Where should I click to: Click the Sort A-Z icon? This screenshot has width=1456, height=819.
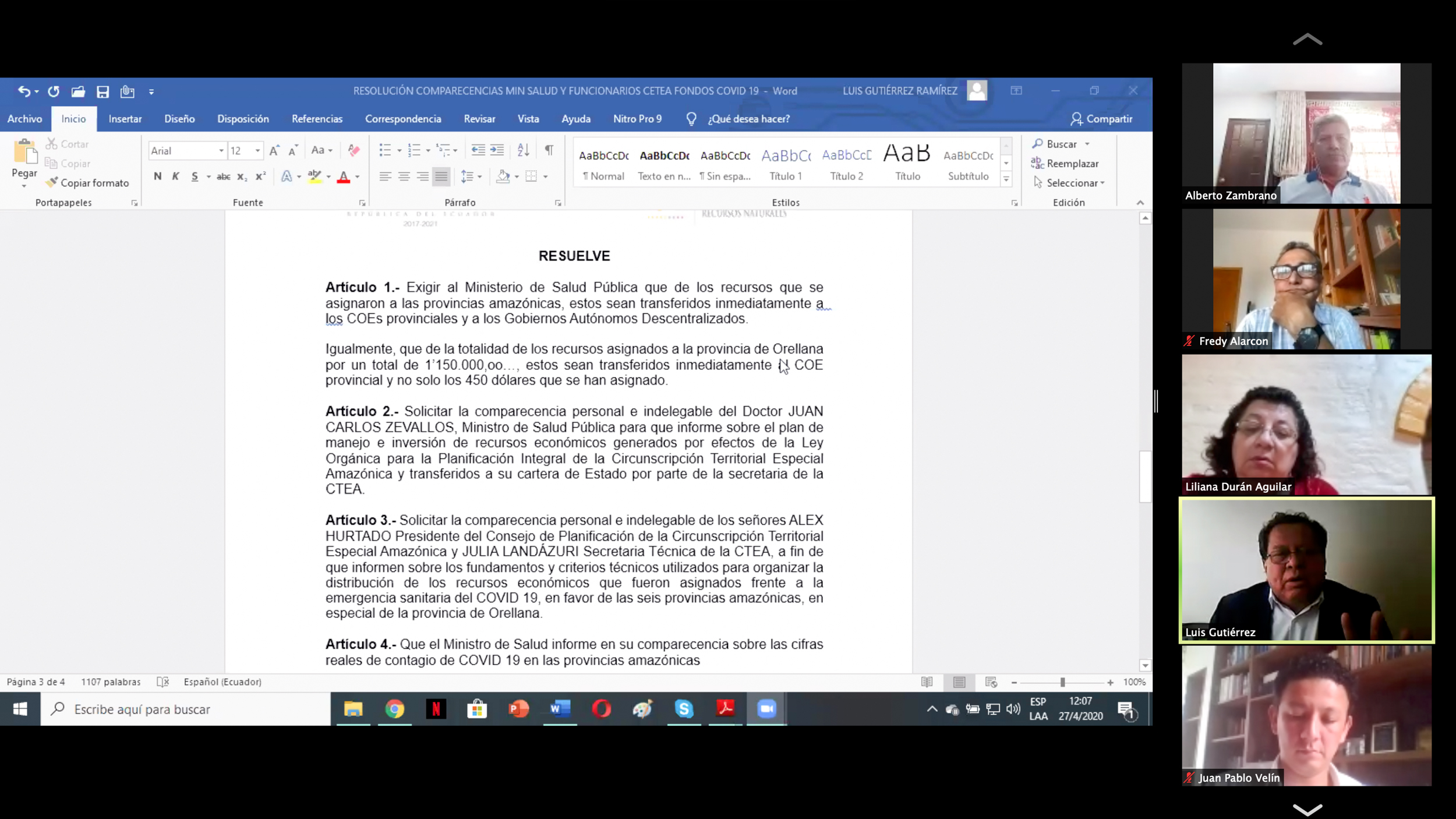point(523,150)
